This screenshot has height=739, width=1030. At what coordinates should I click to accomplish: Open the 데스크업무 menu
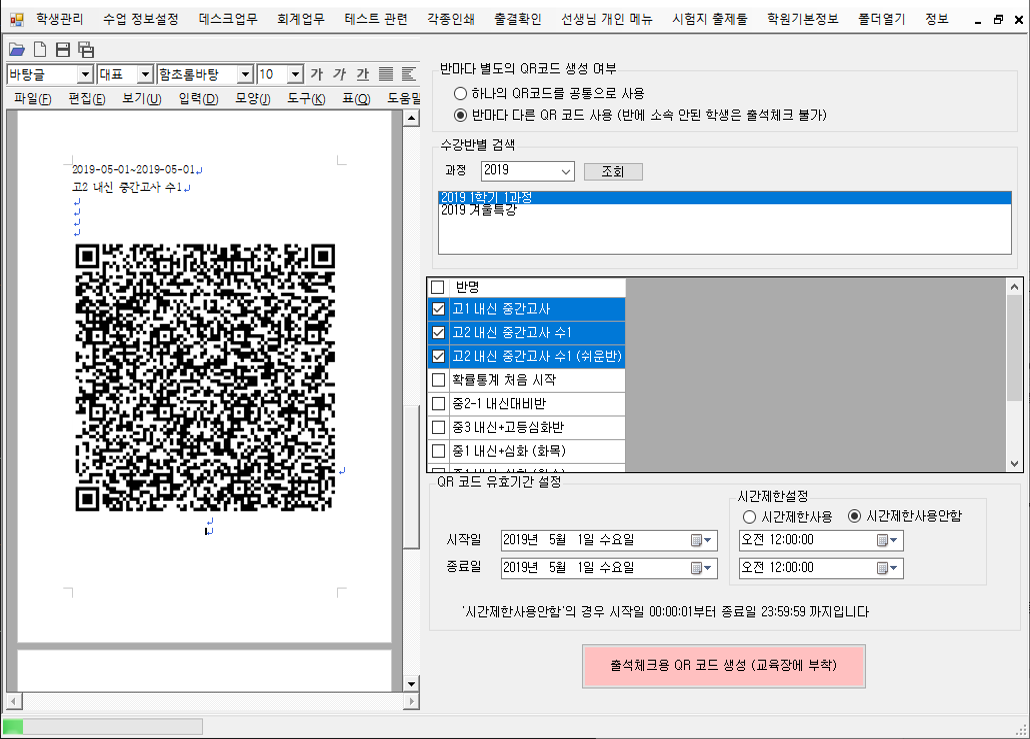[x=228, y=19]
